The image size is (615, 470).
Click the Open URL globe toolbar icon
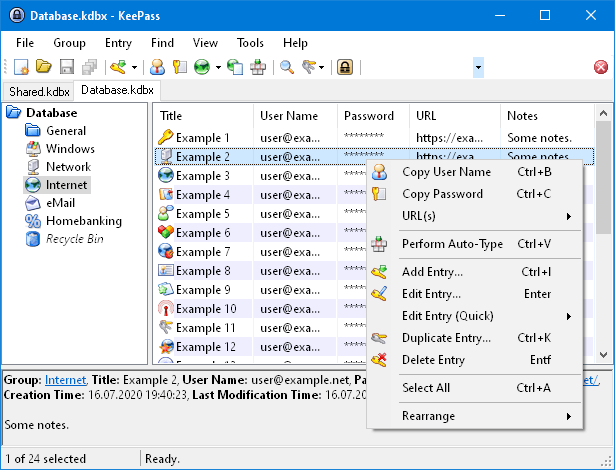pyautogui.click(x=202, y=67)
